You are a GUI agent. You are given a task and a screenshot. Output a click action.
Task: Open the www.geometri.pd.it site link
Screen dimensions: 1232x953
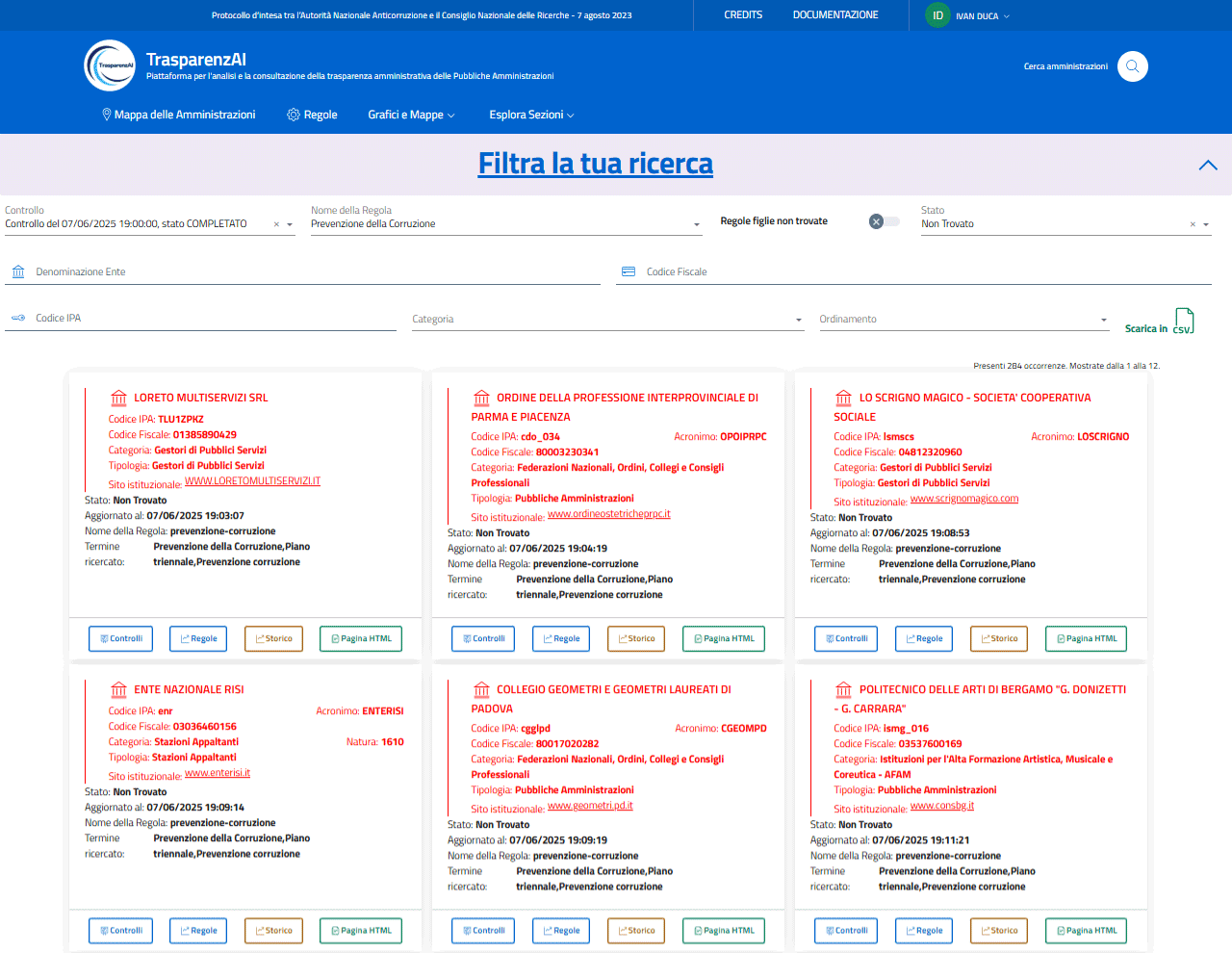coord(590,805)
